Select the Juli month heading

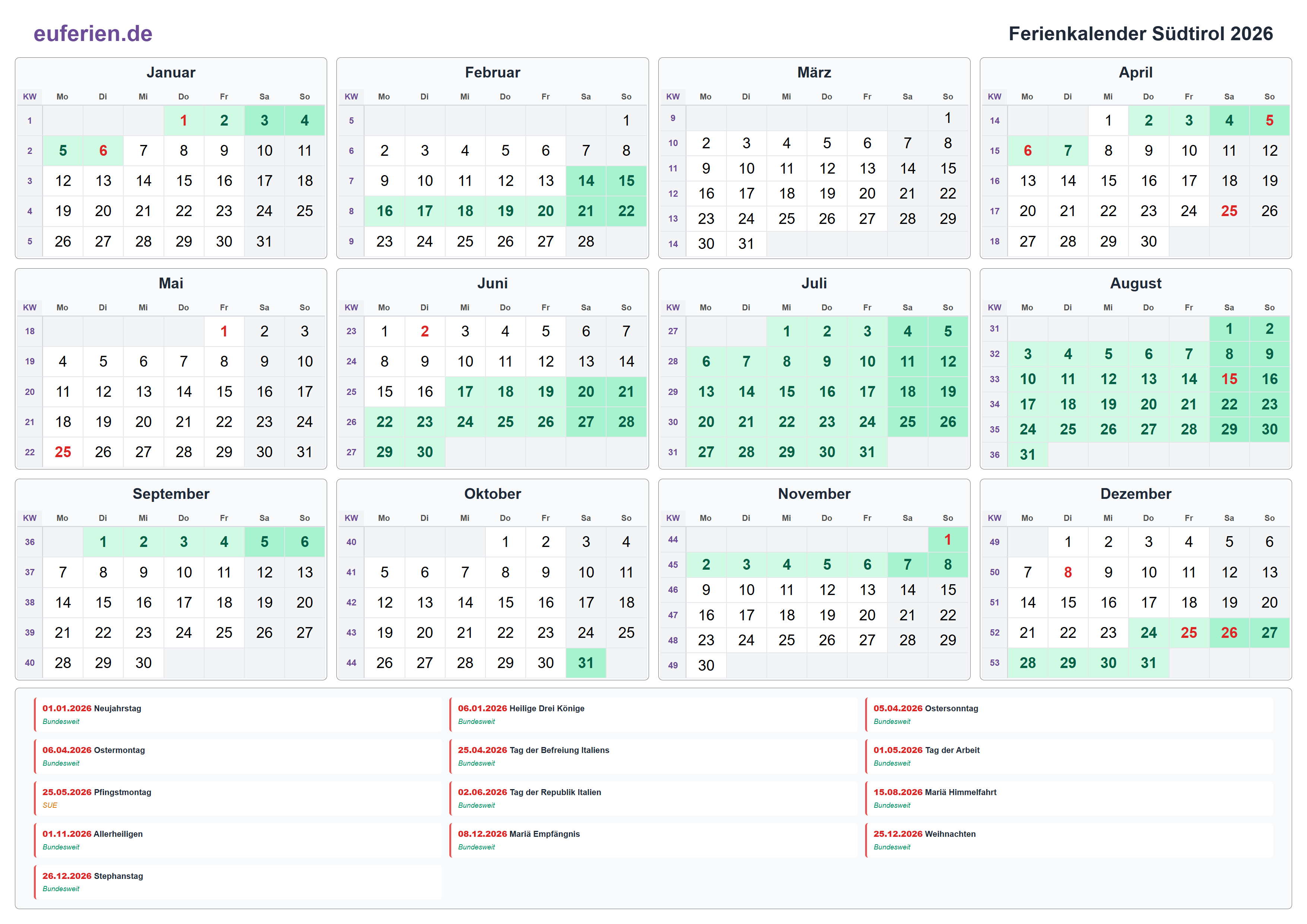tap(814, 283)
